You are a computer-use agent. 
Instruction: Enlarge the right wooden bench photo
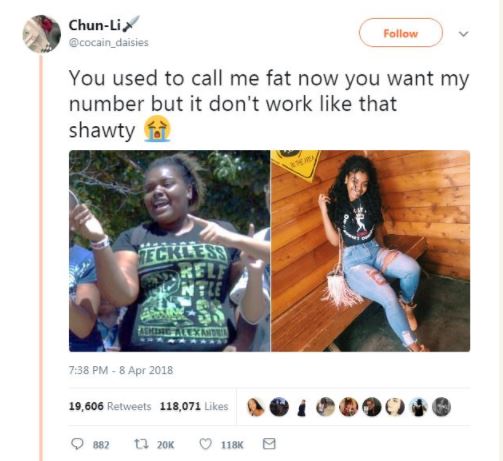(x=371, y=251)
